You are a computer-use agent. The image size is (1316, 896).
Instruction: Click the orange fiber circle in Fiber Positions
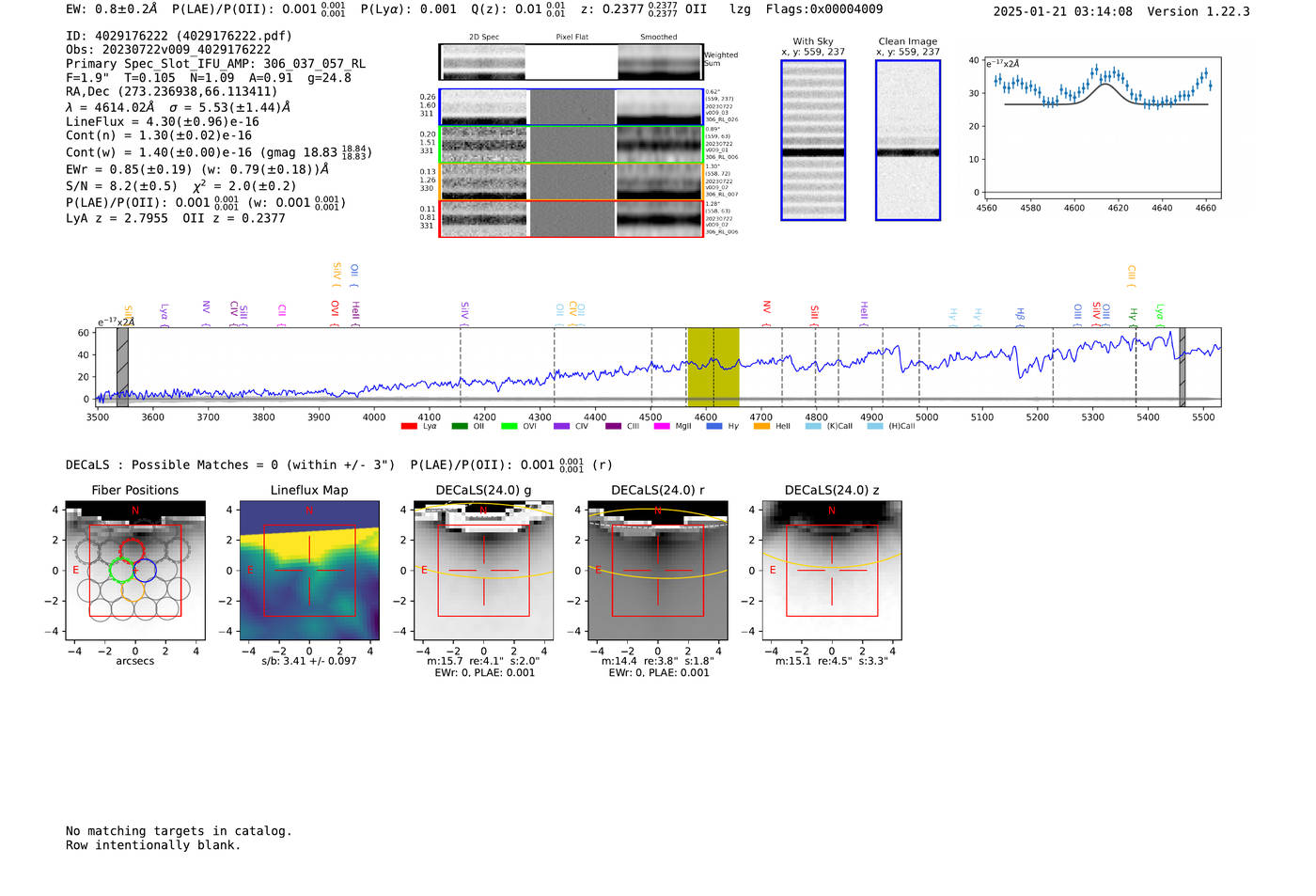pyautogui.click(x=133, y=590)
